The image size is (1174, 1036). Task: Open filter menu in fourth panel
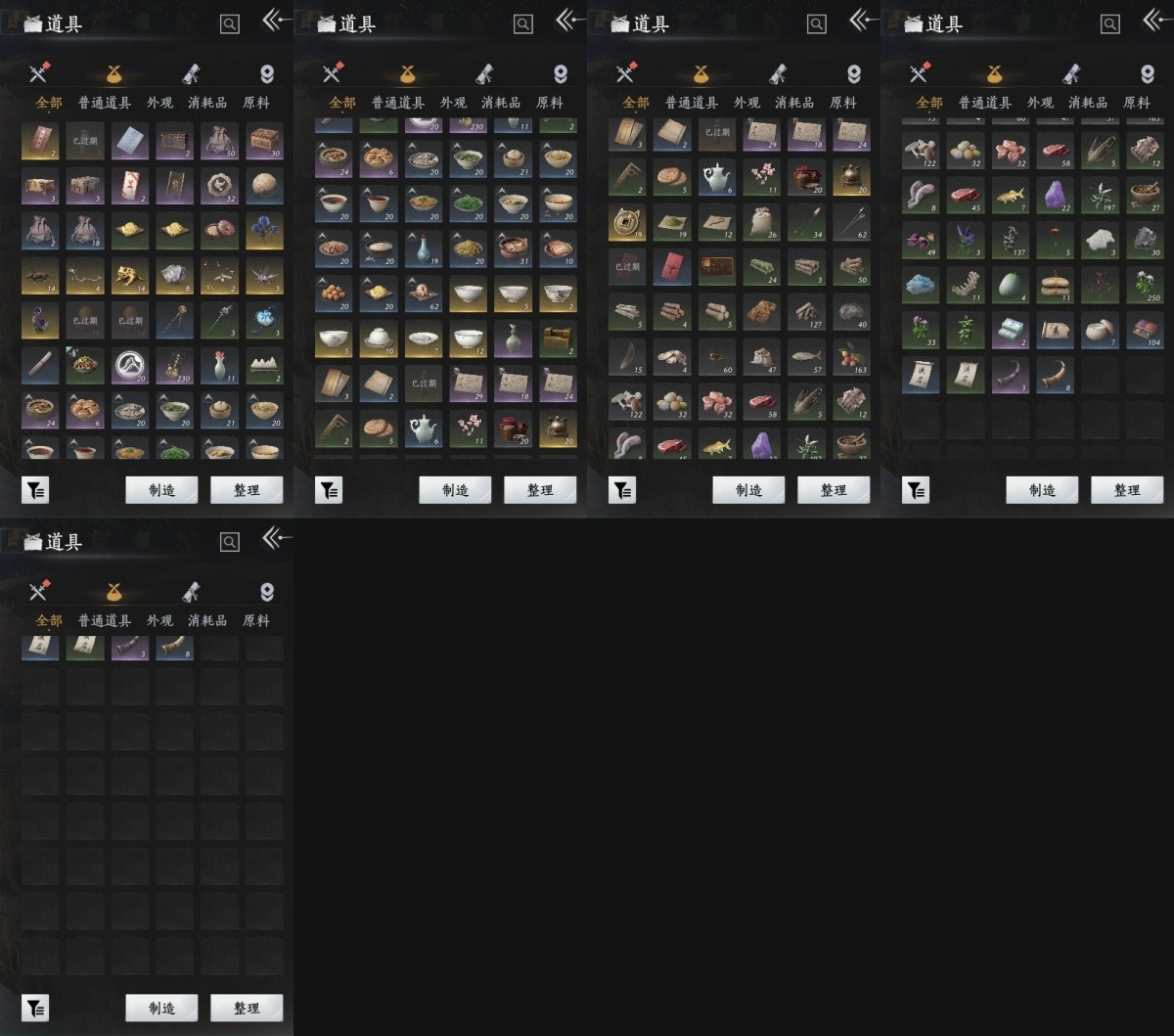[916, 490]
